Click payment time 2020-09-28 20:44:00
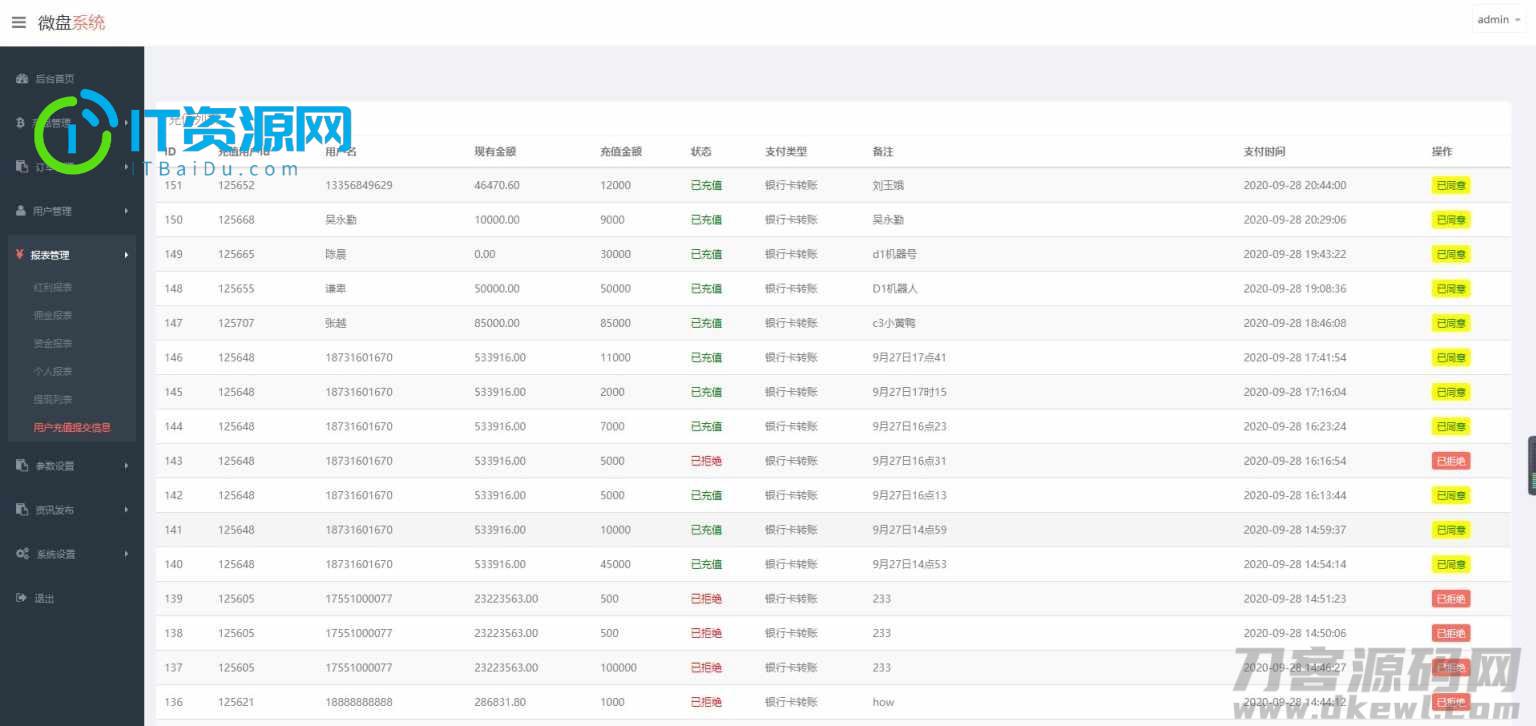The image size is (1536, 726). [x=1295, y=185]
